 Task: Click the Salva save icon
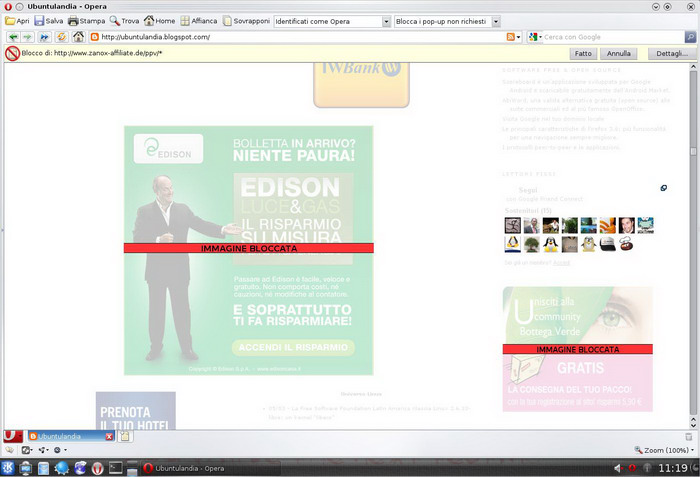coord(48,21)
